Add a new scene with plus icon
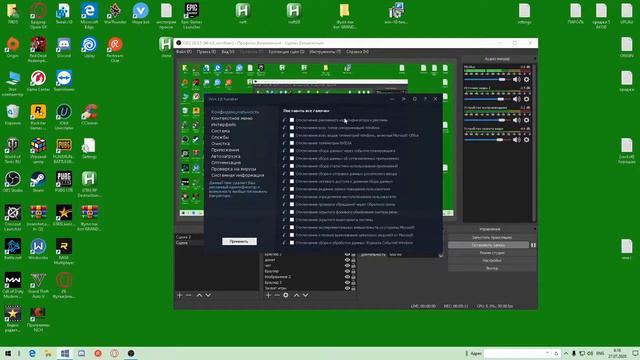This screenshot has height=360, width=640. pos(180,295)
